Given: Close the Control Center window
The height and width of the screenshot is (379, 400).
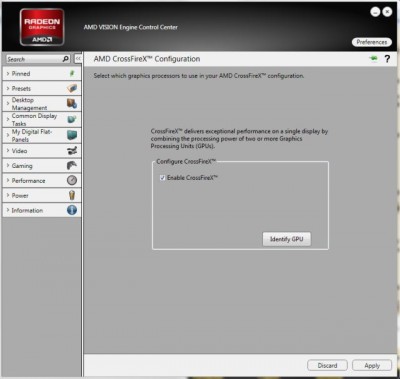Looking at the screenshot, I should pos(387,12).
